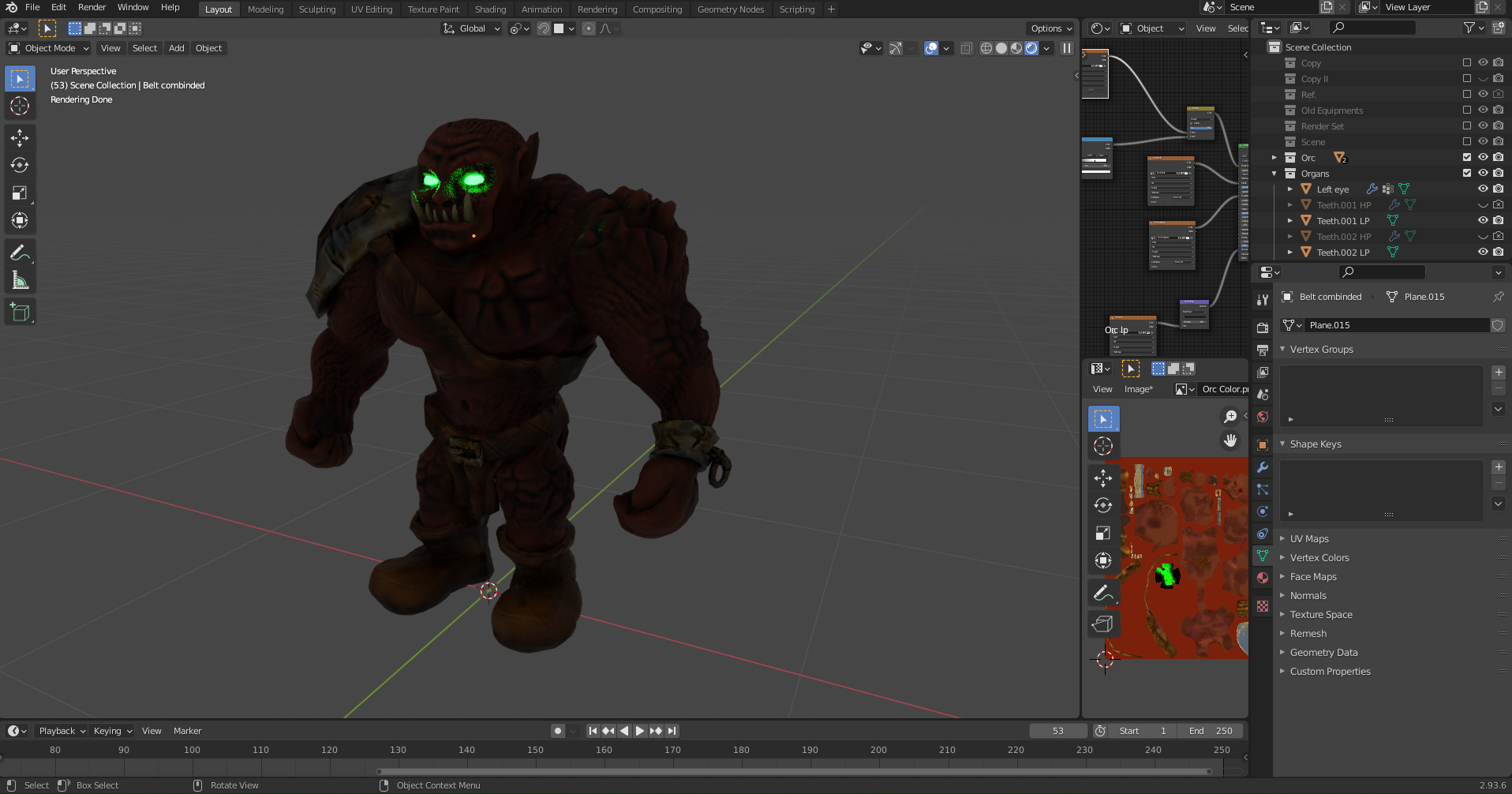Switch to Wireframe viewport shading
The image size is (1512, 794).
(x=986, y=48)
